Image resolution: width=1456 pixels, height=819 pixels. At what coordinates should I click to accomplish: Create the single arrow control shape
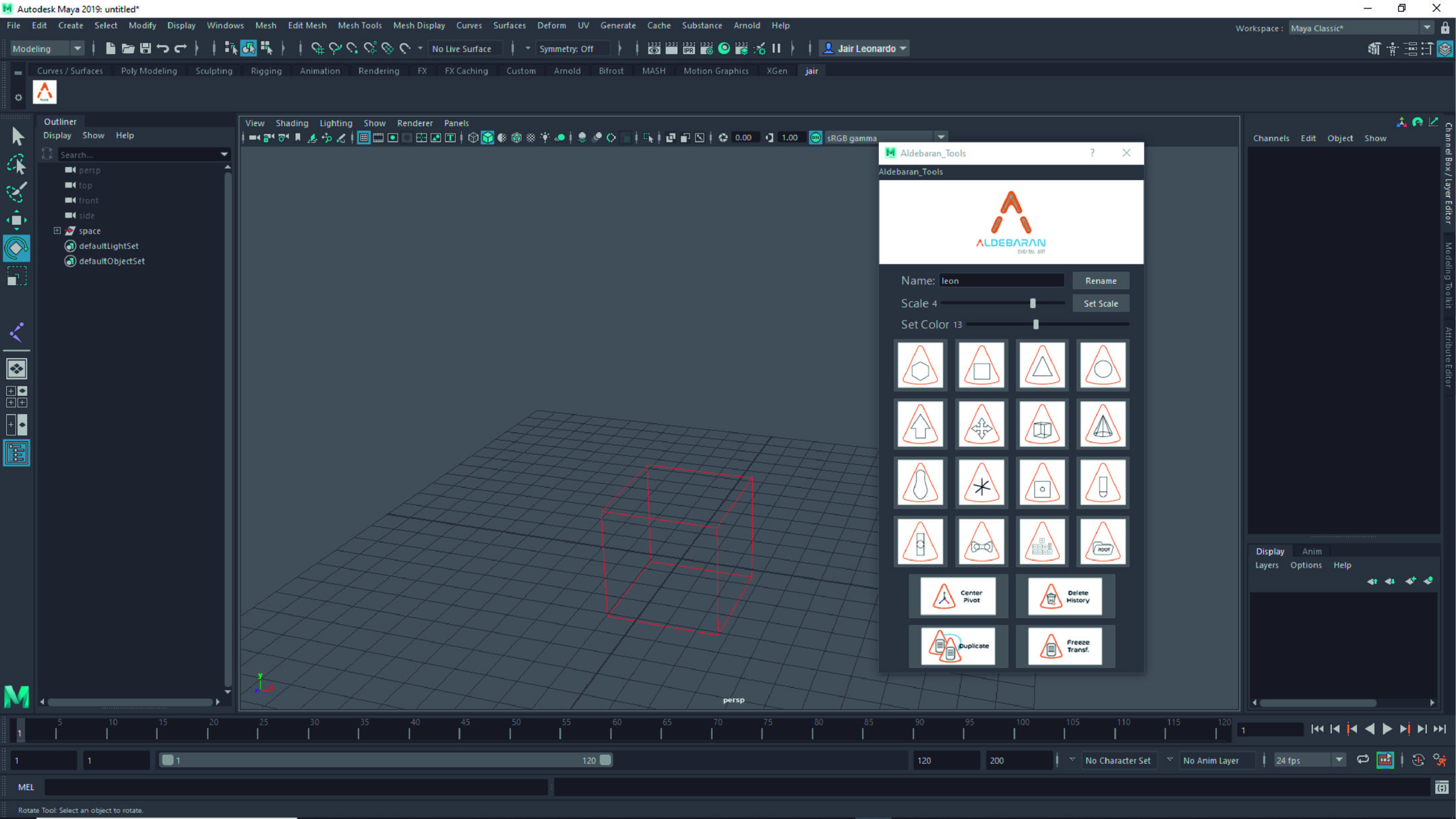point(920,424)
